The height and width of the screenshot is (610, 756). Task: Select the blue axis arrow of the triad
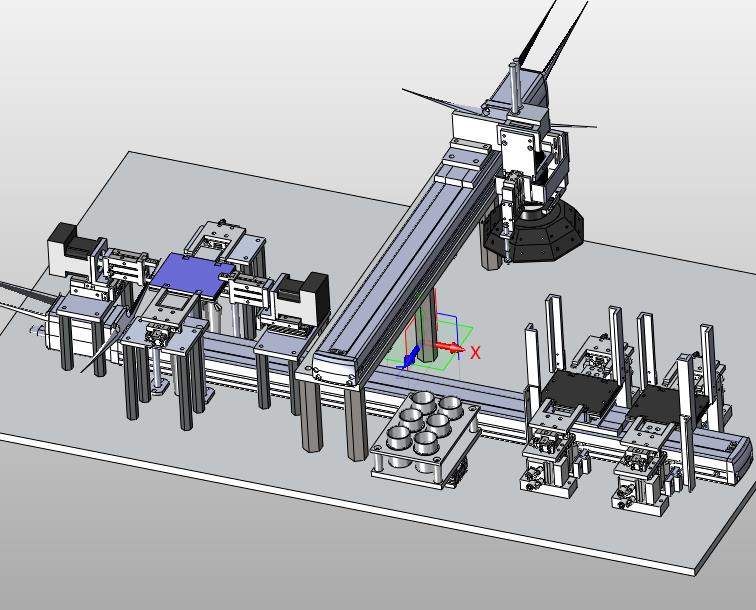(410, 357)
